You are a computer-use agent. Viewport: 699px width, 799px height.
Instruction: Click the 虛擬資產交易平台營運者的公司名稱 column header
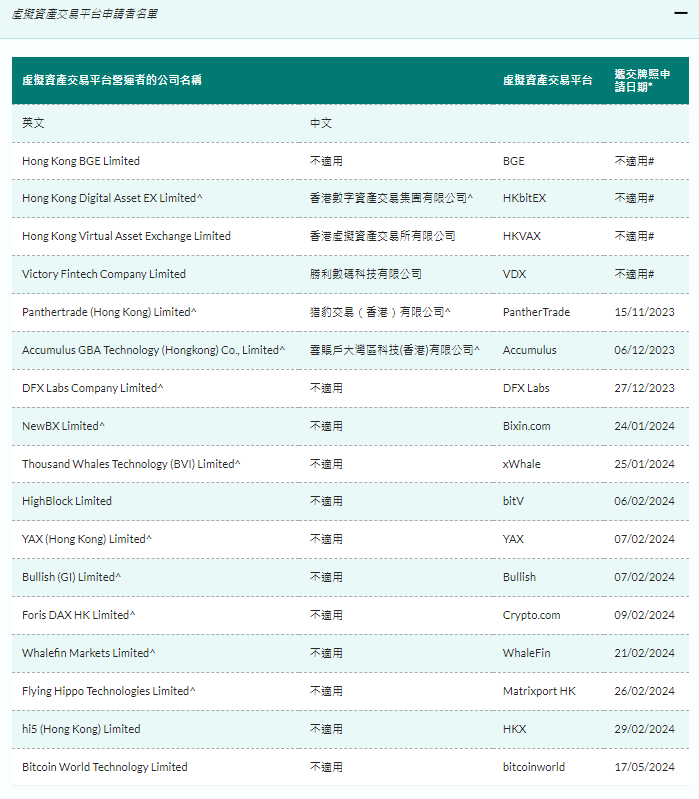[x=112, y=80]
